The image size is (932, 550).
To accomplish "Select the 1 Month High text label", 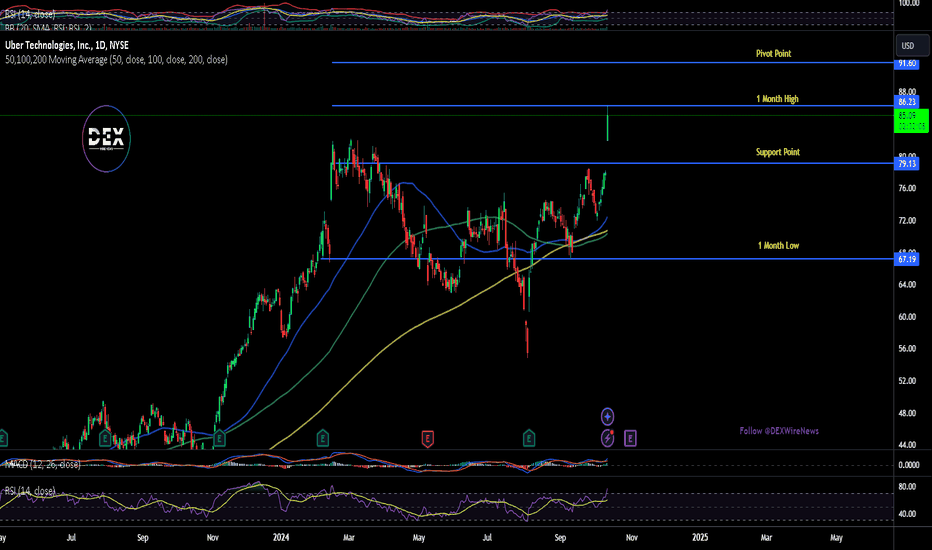I will (x=777, y=99).
